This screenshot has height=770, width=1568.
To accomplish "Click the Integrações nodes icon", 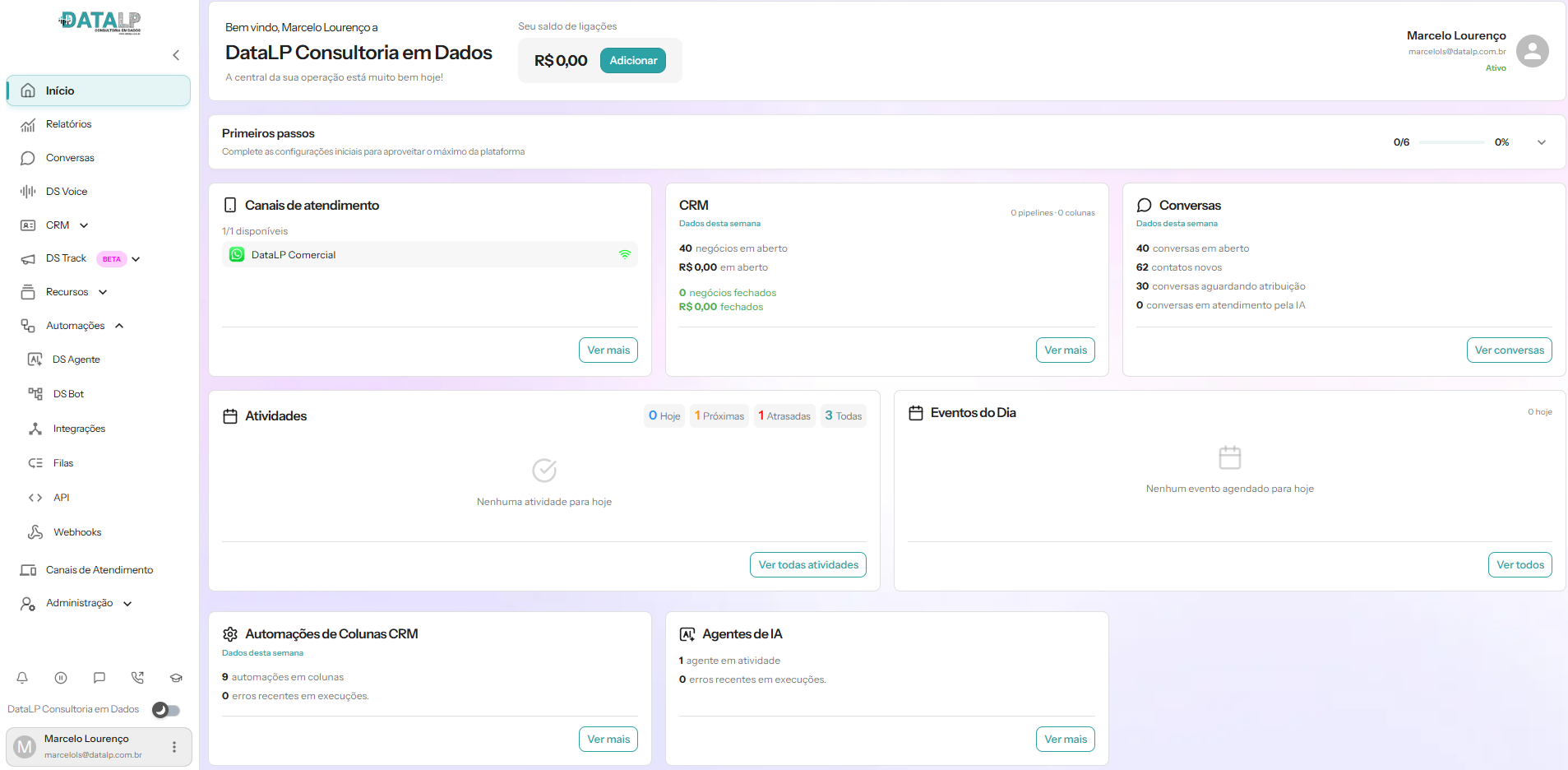I will tap(35, 429).
